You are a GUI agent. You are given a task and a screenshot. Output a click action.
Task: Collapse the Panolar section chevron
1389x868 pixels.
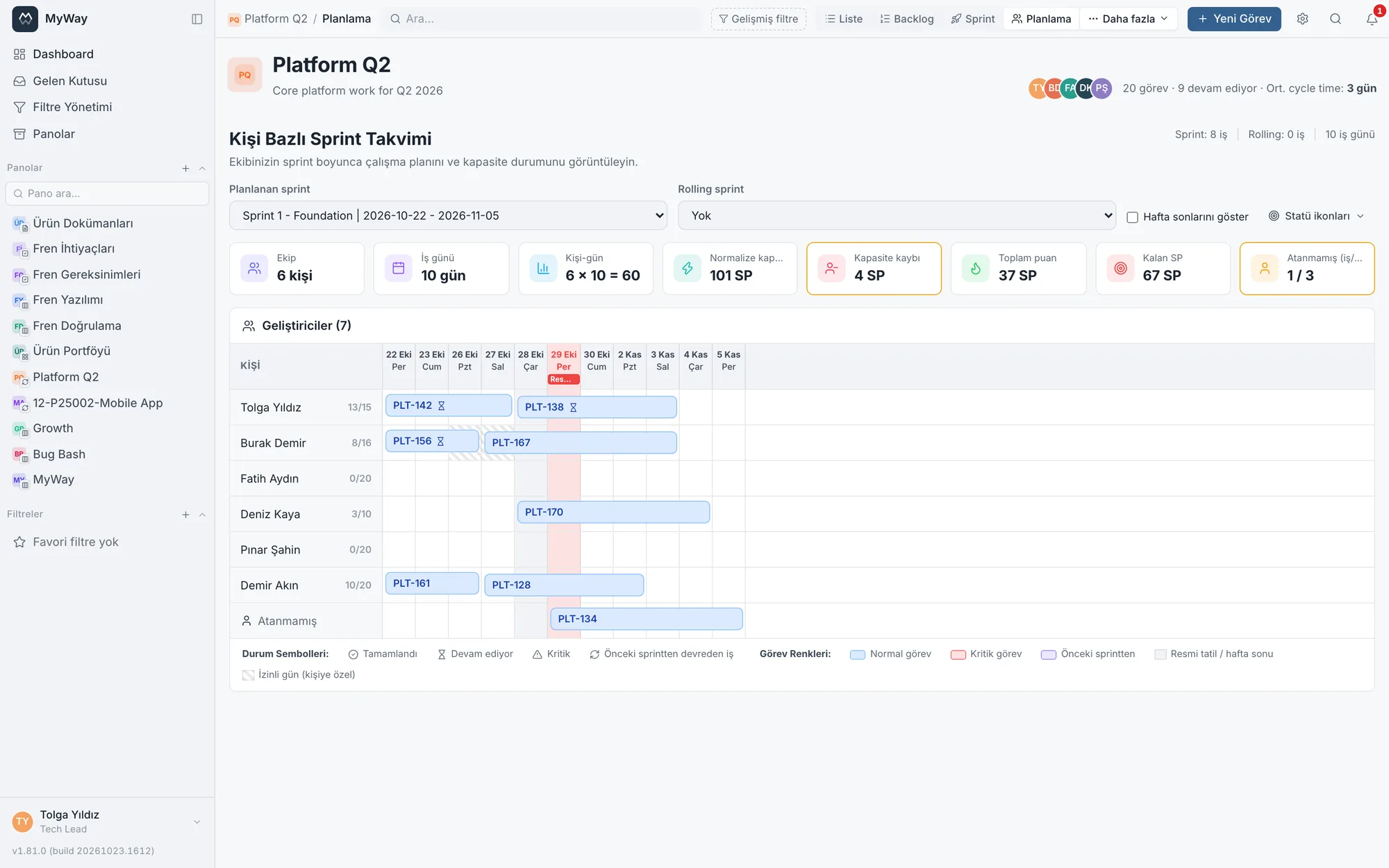click(x=202, y=168)
